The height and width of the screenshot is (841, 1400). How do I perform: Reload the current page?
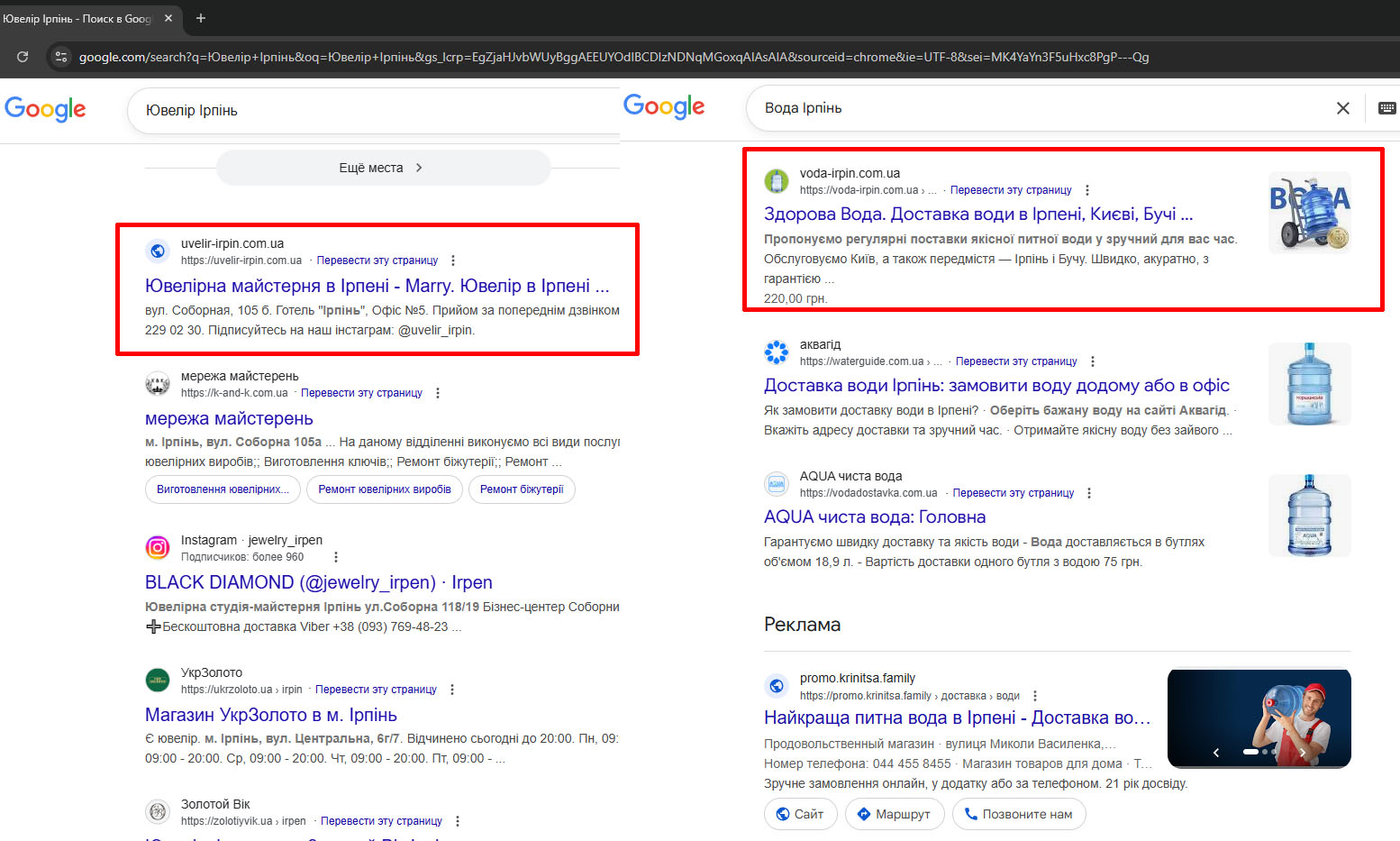23,57
